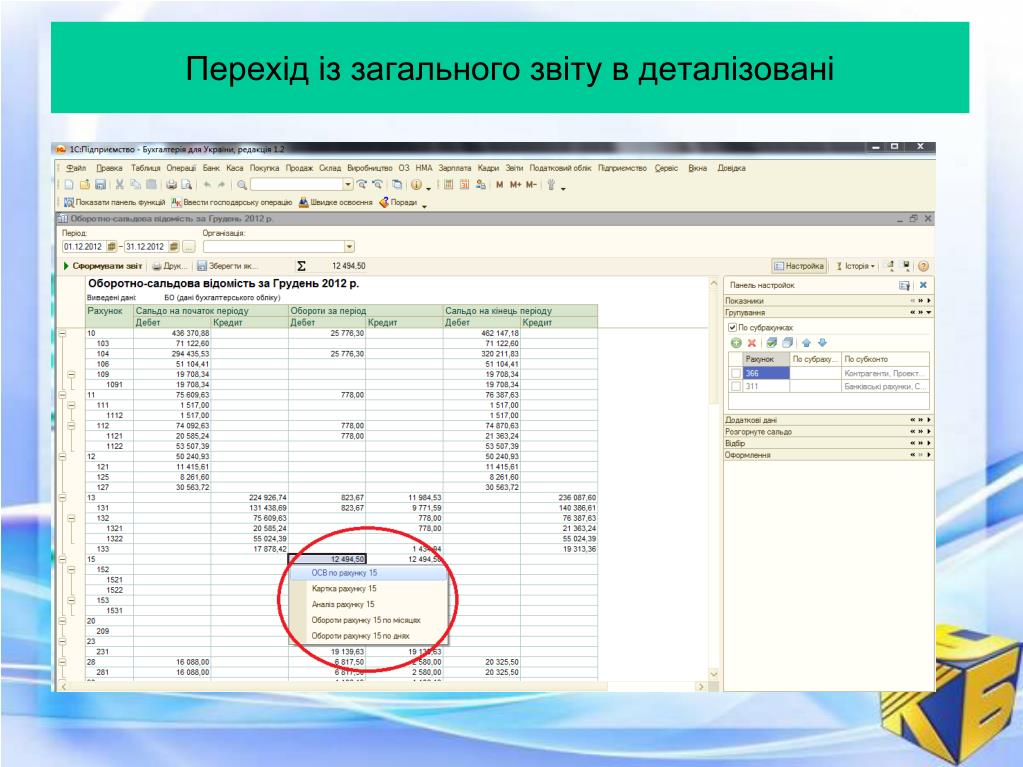
Task: Click the Друк button
Action: pyautogui.click(x=169, y=266)
